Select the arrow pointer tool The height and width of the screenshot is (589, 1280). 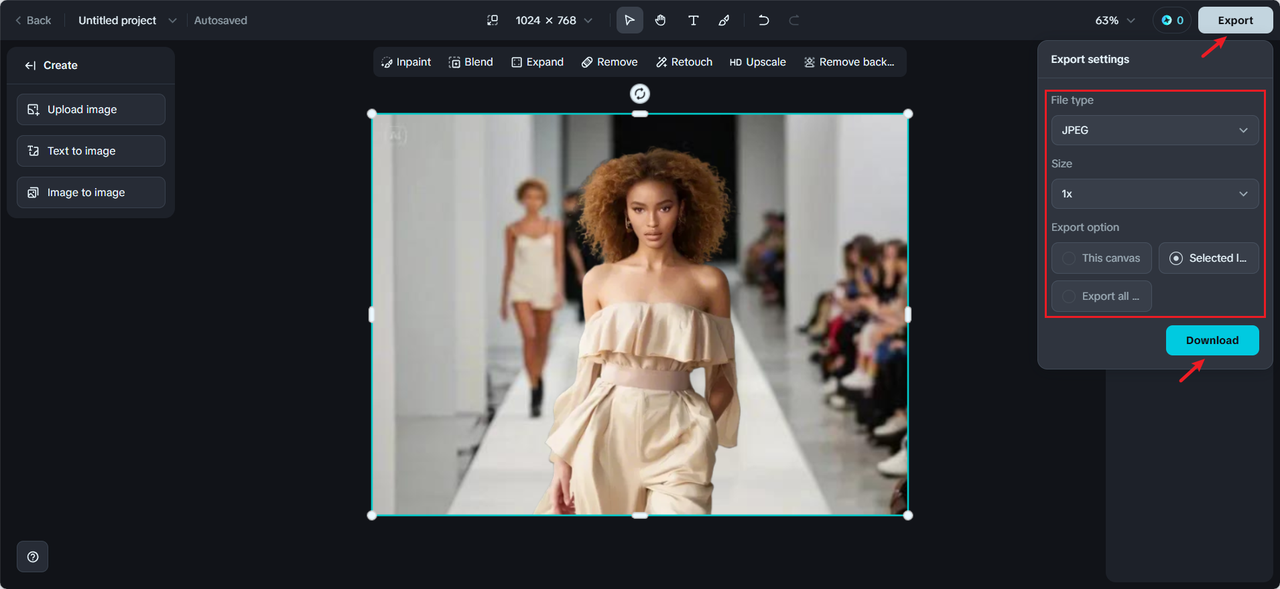coord(629,20)
